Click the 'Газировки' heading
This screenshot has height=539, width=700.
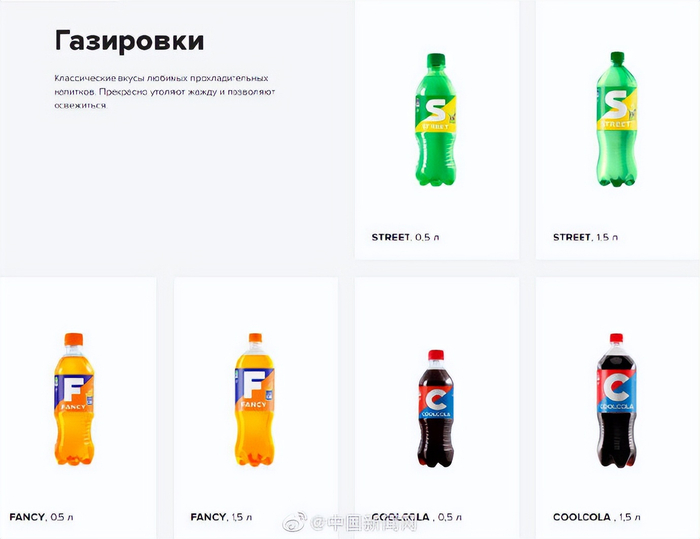129,41
